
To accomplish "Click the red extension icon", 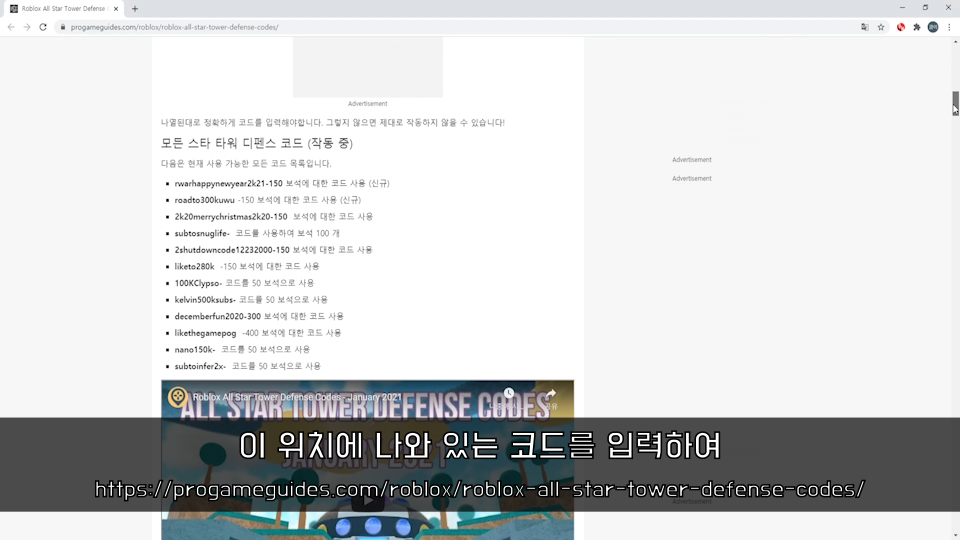I will (901, 27).
